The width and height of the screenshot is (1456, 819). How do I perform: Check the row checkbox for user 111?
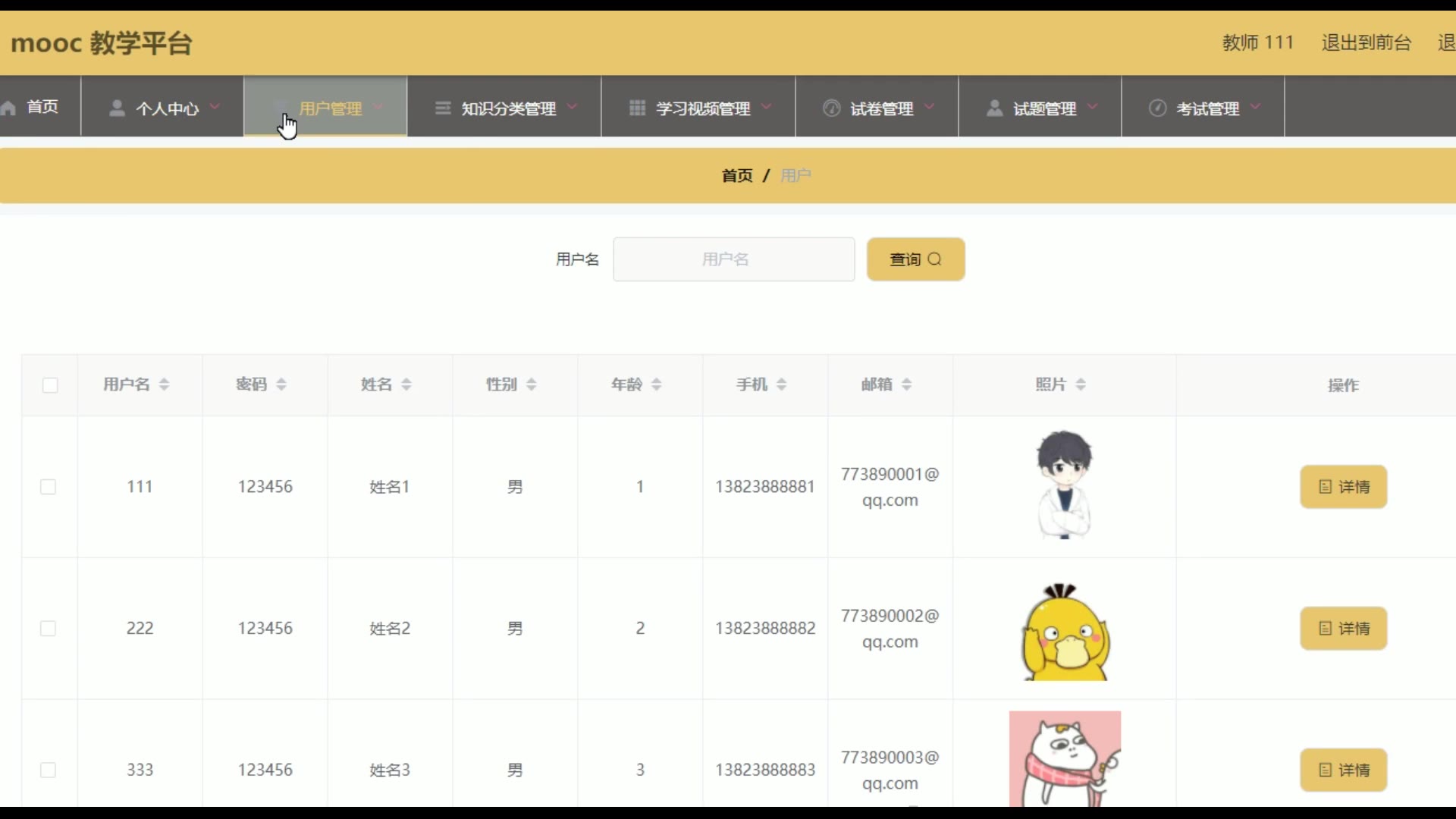[x=48, y=487]
